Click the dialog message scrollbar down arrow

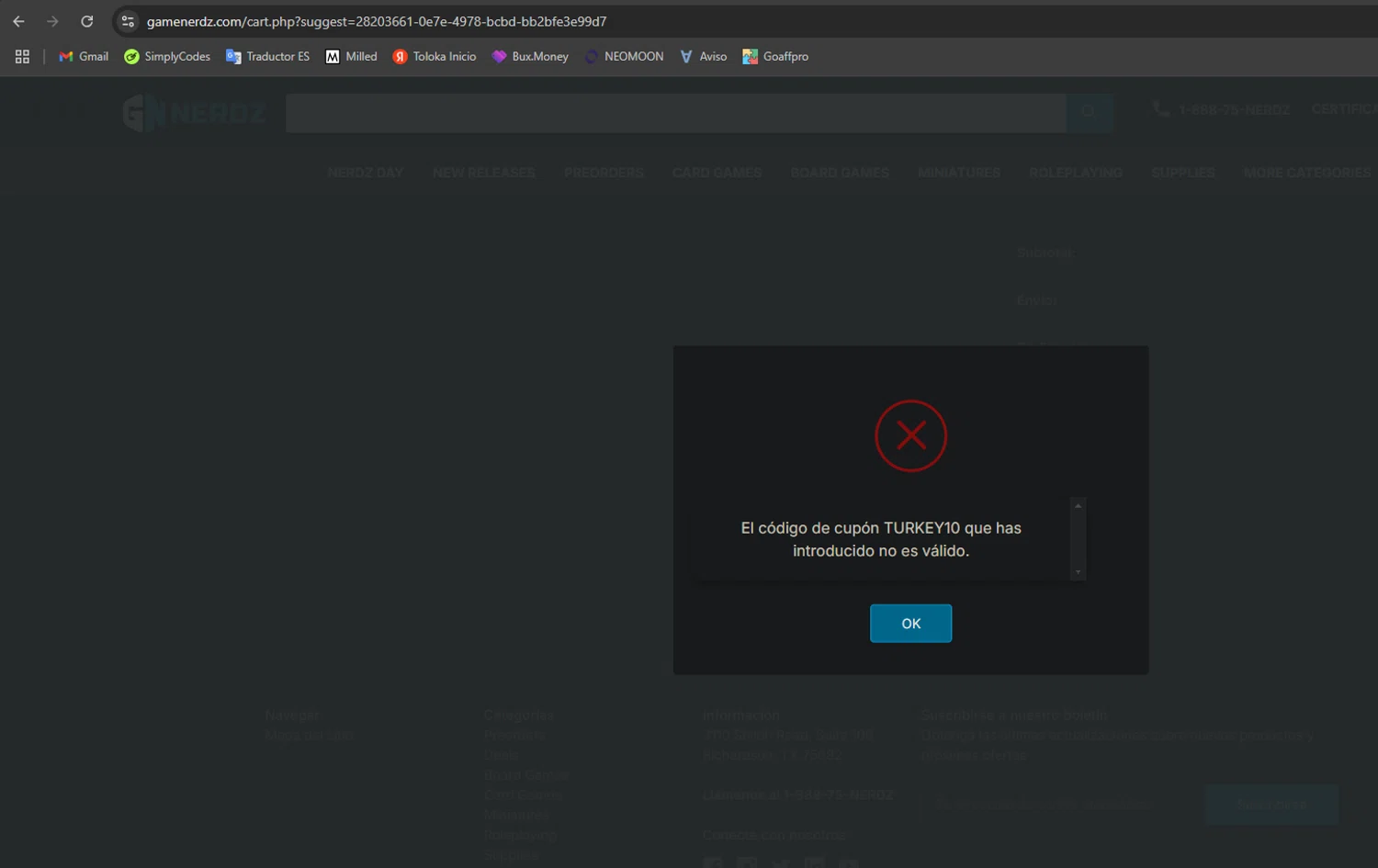click(1079, 572)
